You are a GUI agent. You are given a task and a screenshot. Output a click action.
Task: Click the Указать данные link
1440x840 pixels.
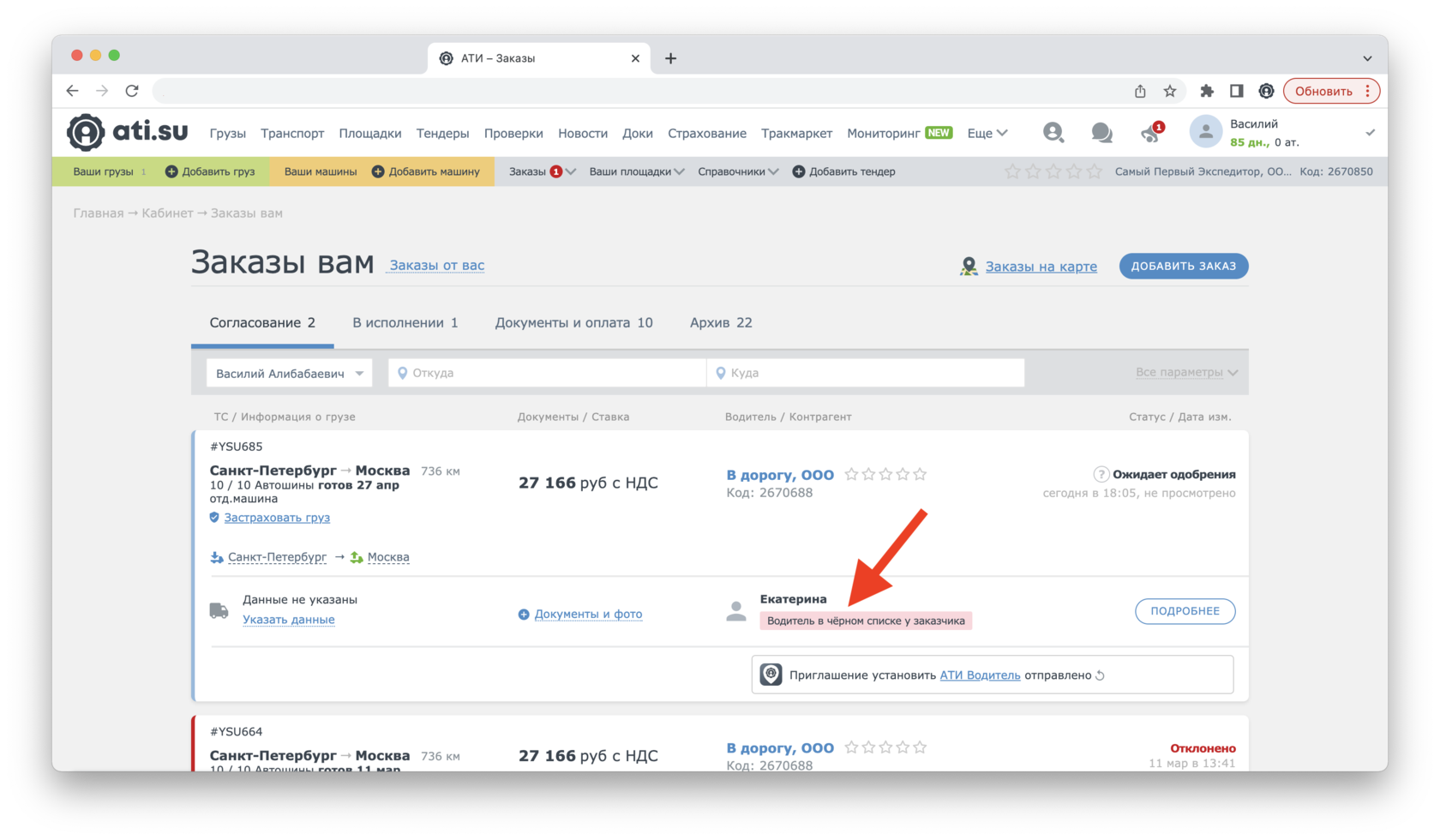click(289, 620)
